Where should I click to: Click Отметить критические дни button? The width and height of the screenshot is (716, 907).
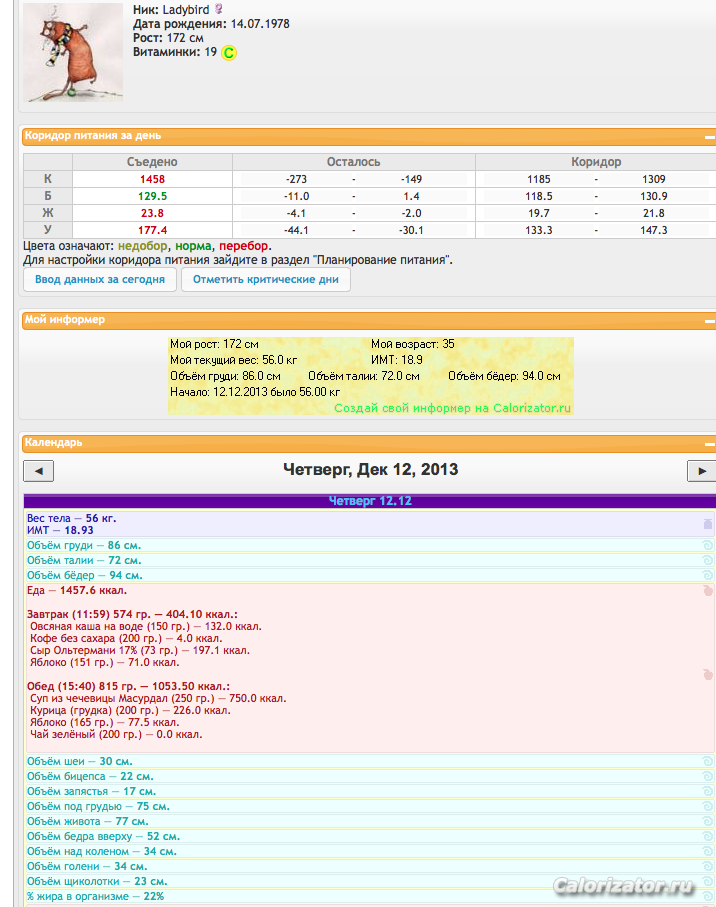[265, 279]
